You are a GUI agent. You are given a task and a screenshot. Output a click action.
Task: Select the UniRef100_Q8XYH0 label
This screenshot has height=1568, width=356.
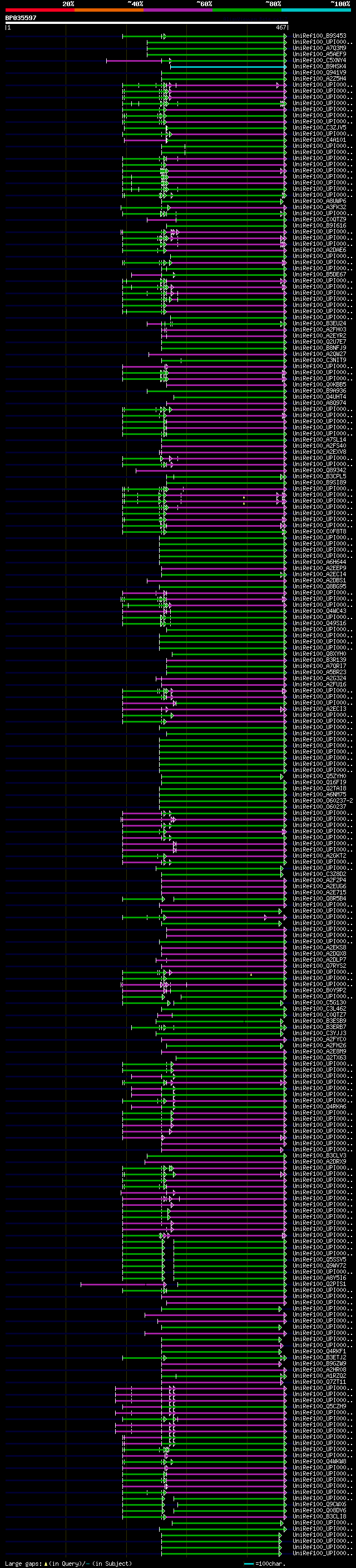(319, 654)
